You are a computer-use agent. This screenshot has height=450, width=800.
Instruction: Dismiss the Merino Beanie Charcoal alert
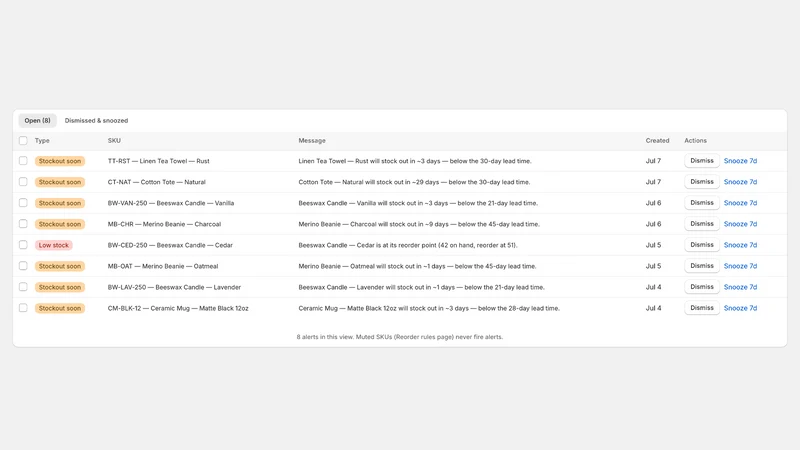coord(702,223)
